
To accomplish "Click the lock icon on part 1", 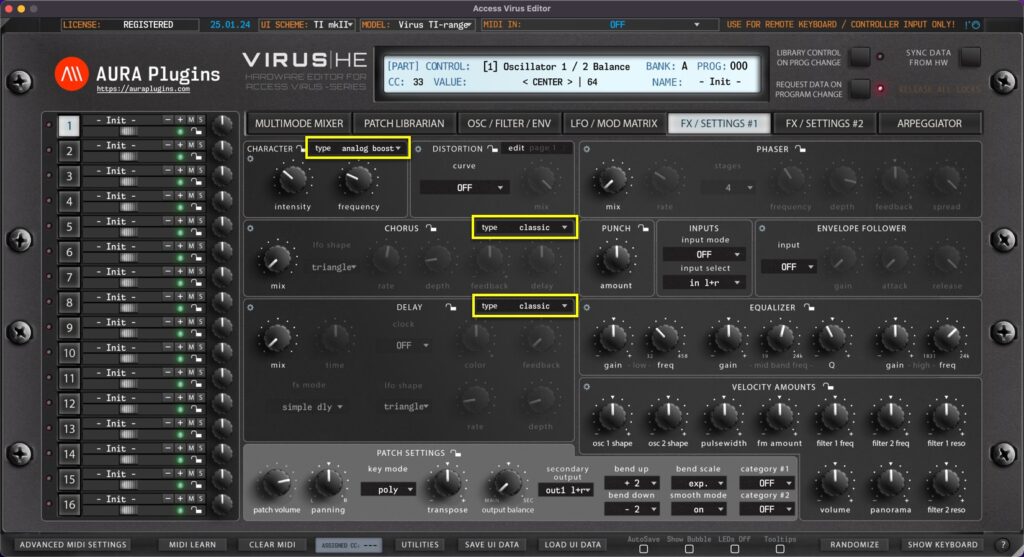I will click(196, 131).
